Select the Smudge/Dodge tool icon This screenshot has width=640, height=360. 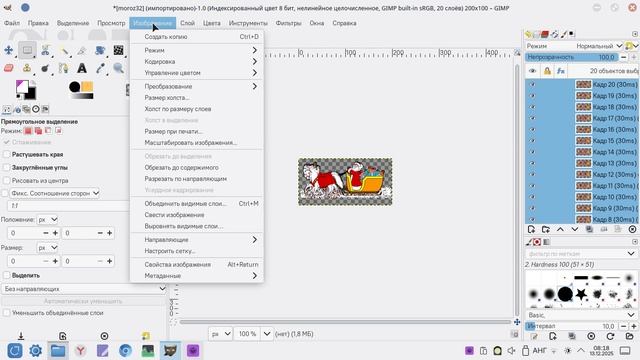pyautogui.click(x=45, y=68)
